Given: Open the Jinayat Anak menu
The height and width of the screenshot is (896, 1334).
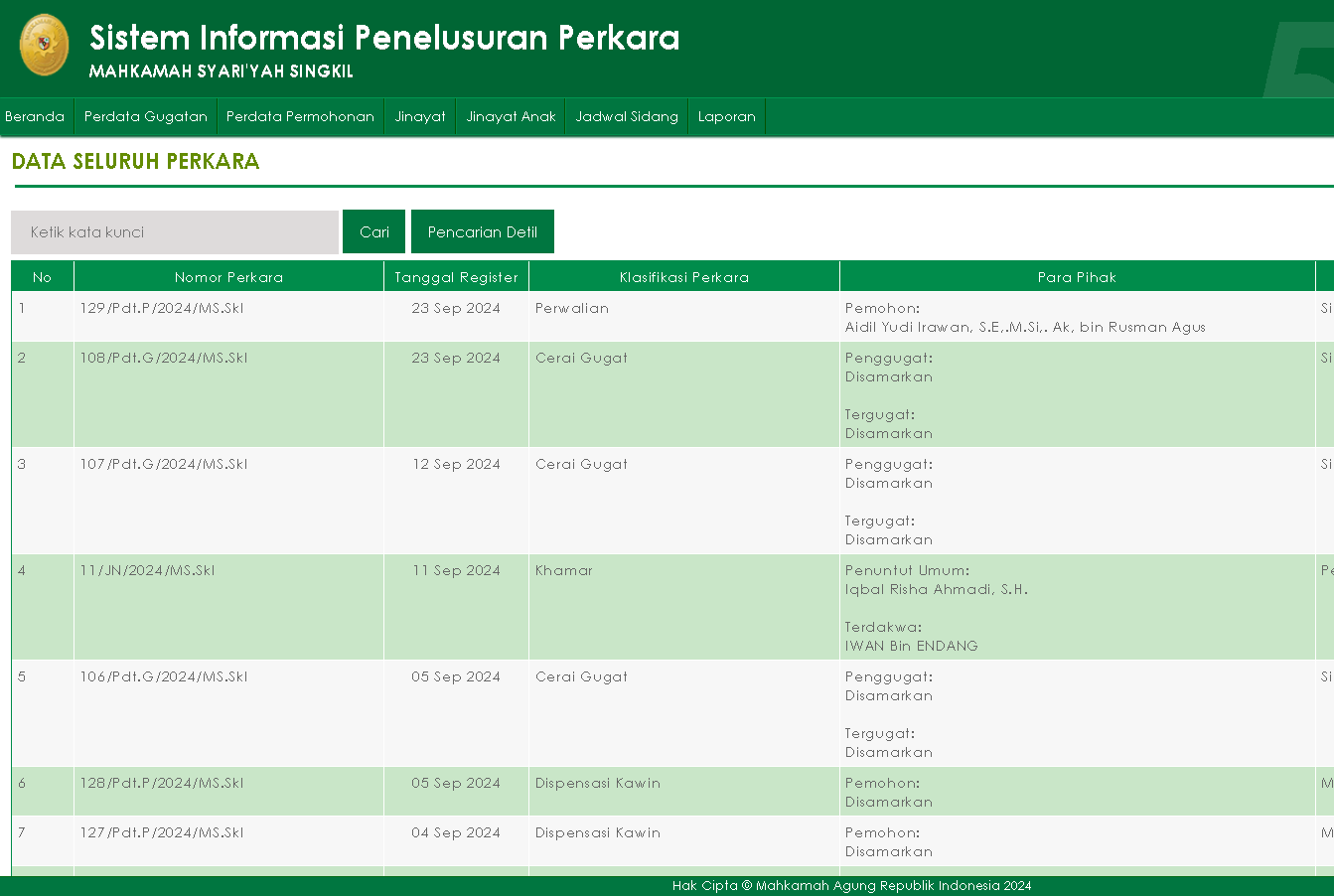Looking at the screenshot, I should pos(510,116).
